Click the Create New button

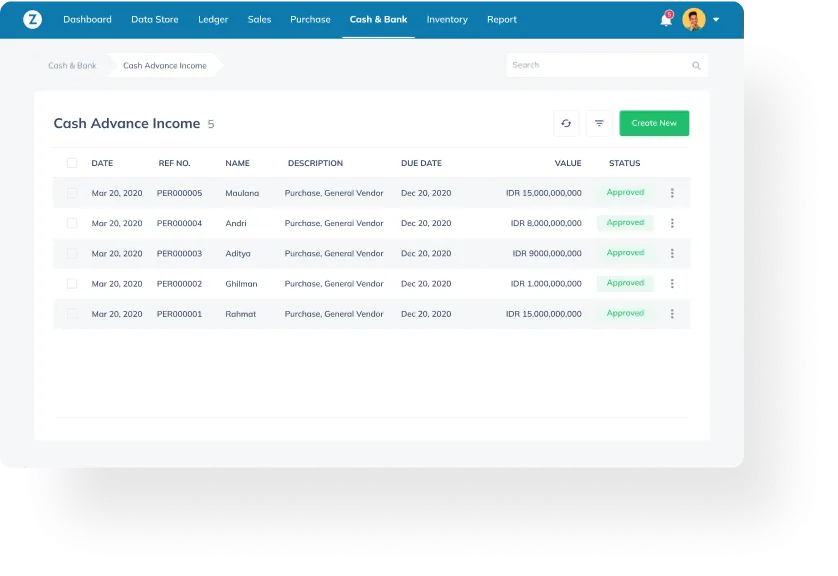point(654,123)
